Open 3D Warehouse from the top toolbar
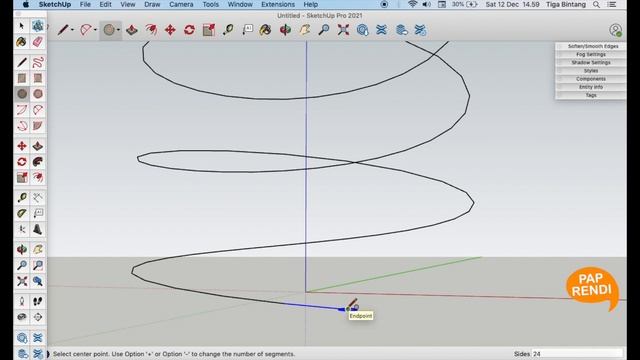This screenshot has width=640, height=360. tap(362, 30)
